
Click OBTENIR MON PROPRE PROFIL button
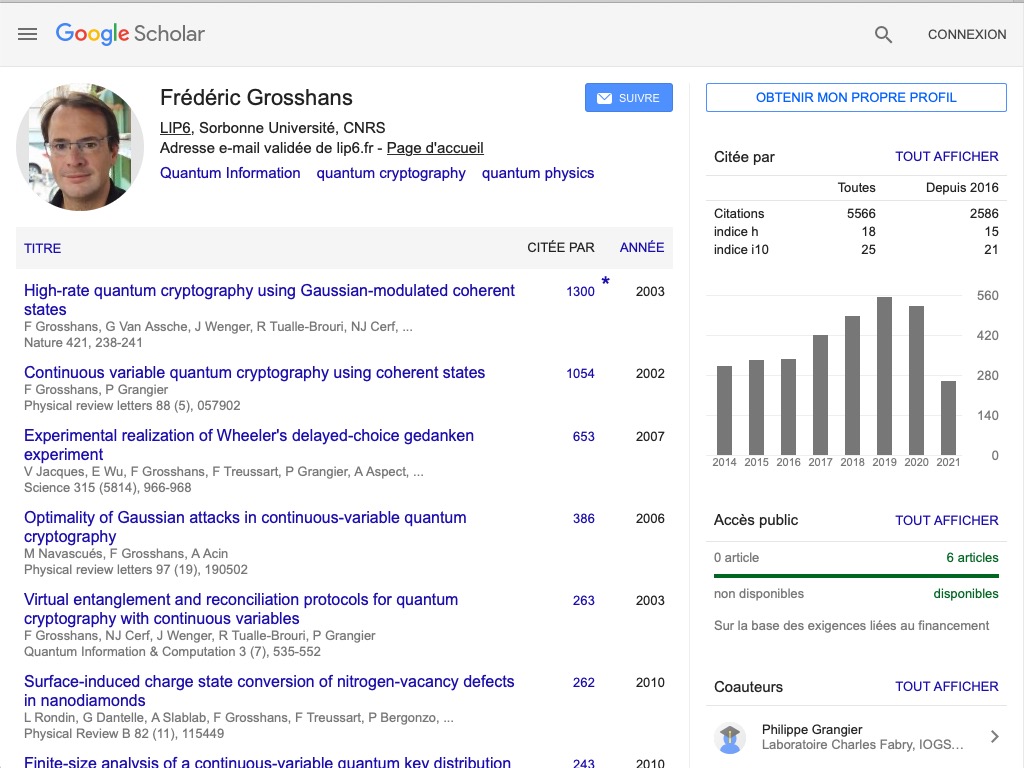point(856,97)
